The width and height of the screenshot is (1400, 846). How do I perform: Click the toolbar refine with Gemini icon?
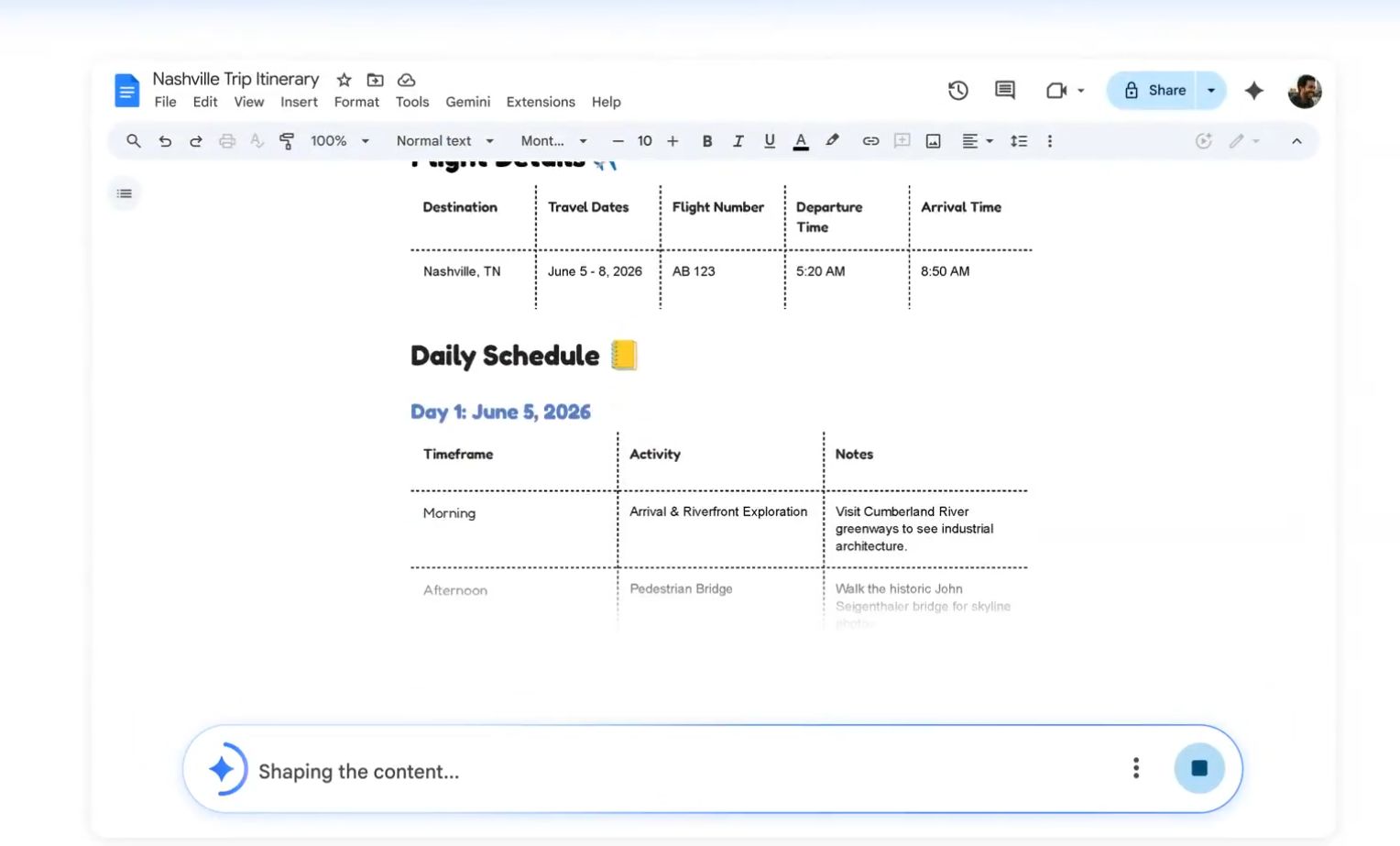1204,141
